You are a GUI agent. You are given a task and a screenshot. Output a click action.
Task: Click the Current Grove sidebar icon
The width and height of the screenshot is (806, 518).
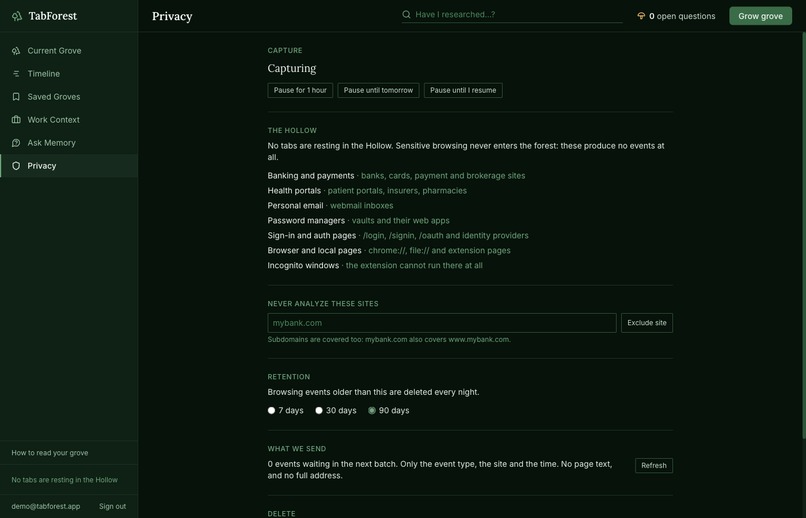(16, 50)
